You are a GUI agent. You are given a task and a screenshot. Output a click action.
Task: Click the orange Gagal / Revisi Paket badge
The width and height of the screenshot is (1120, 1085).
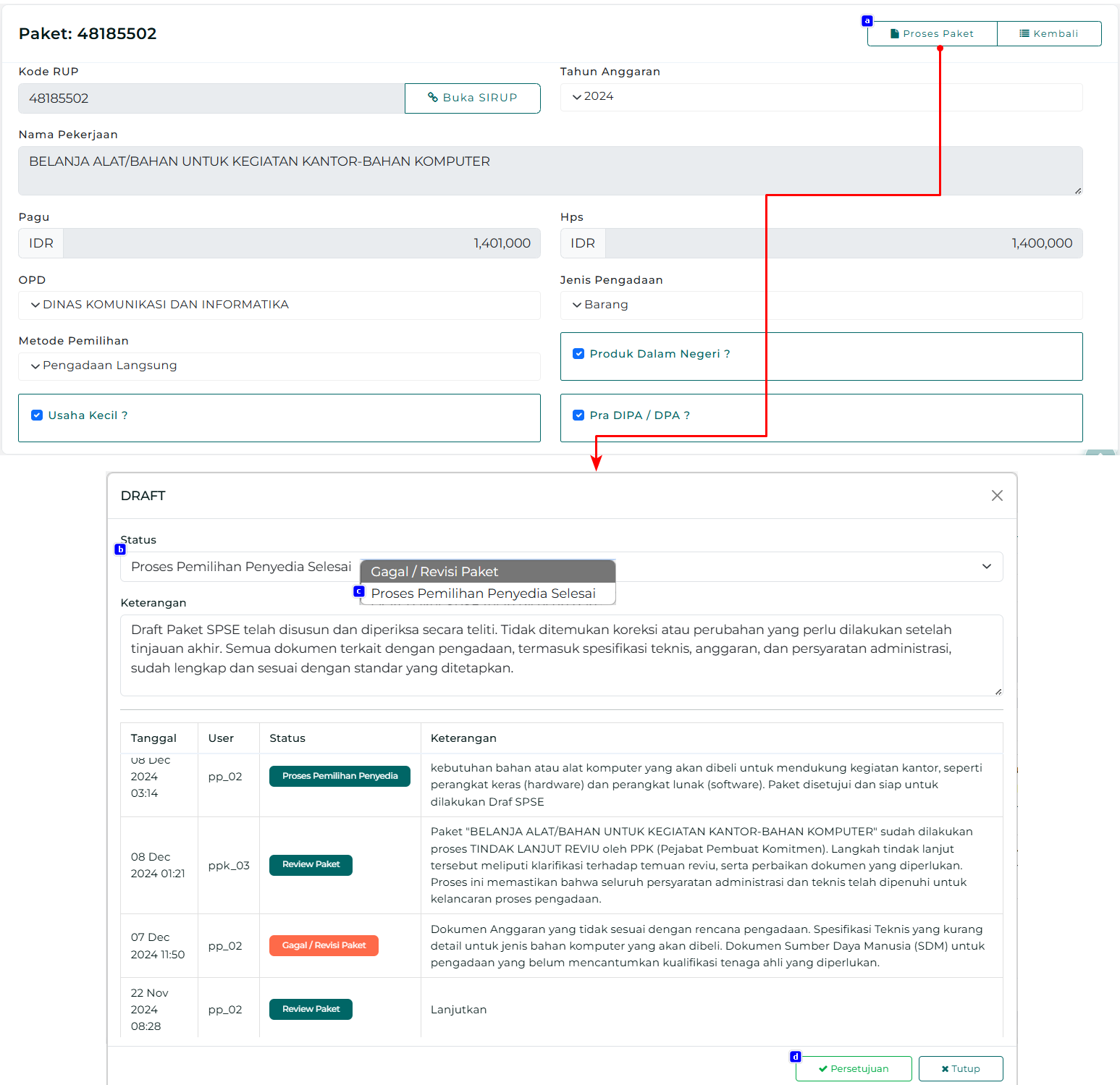pos(324,945)
